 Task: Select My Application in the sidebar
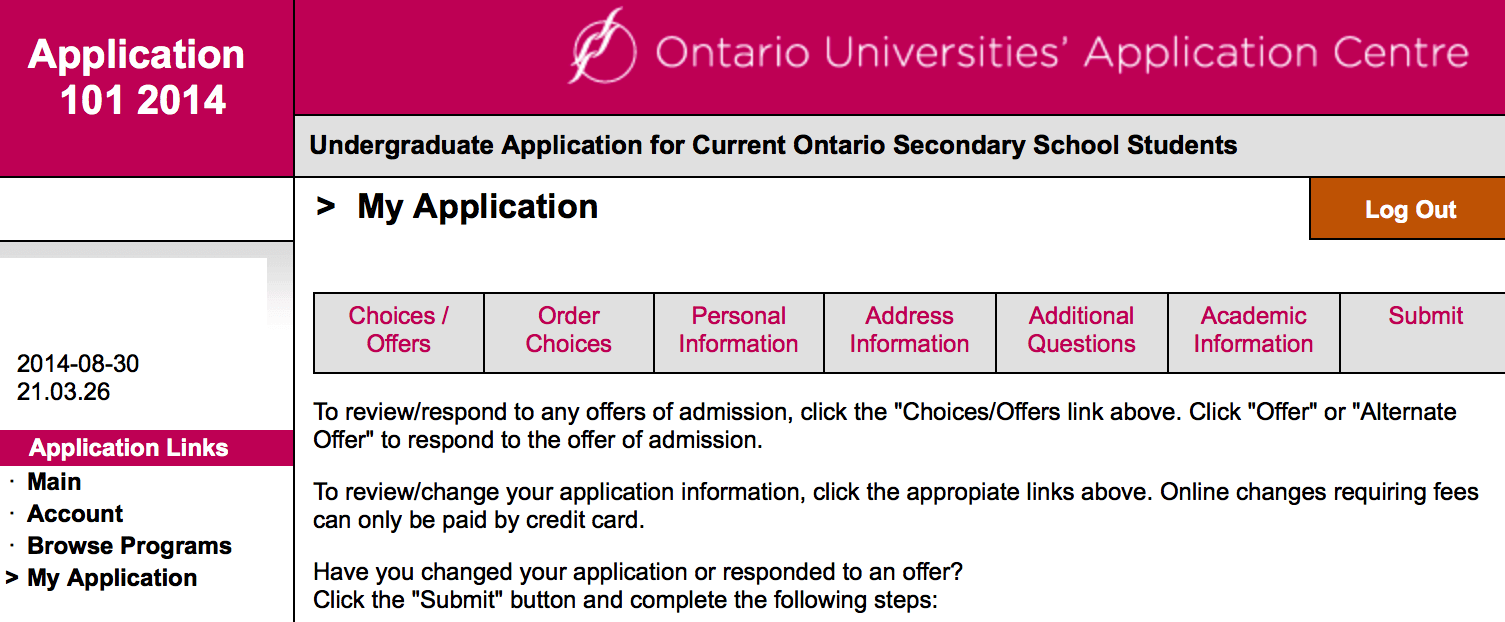pos(112,578)
